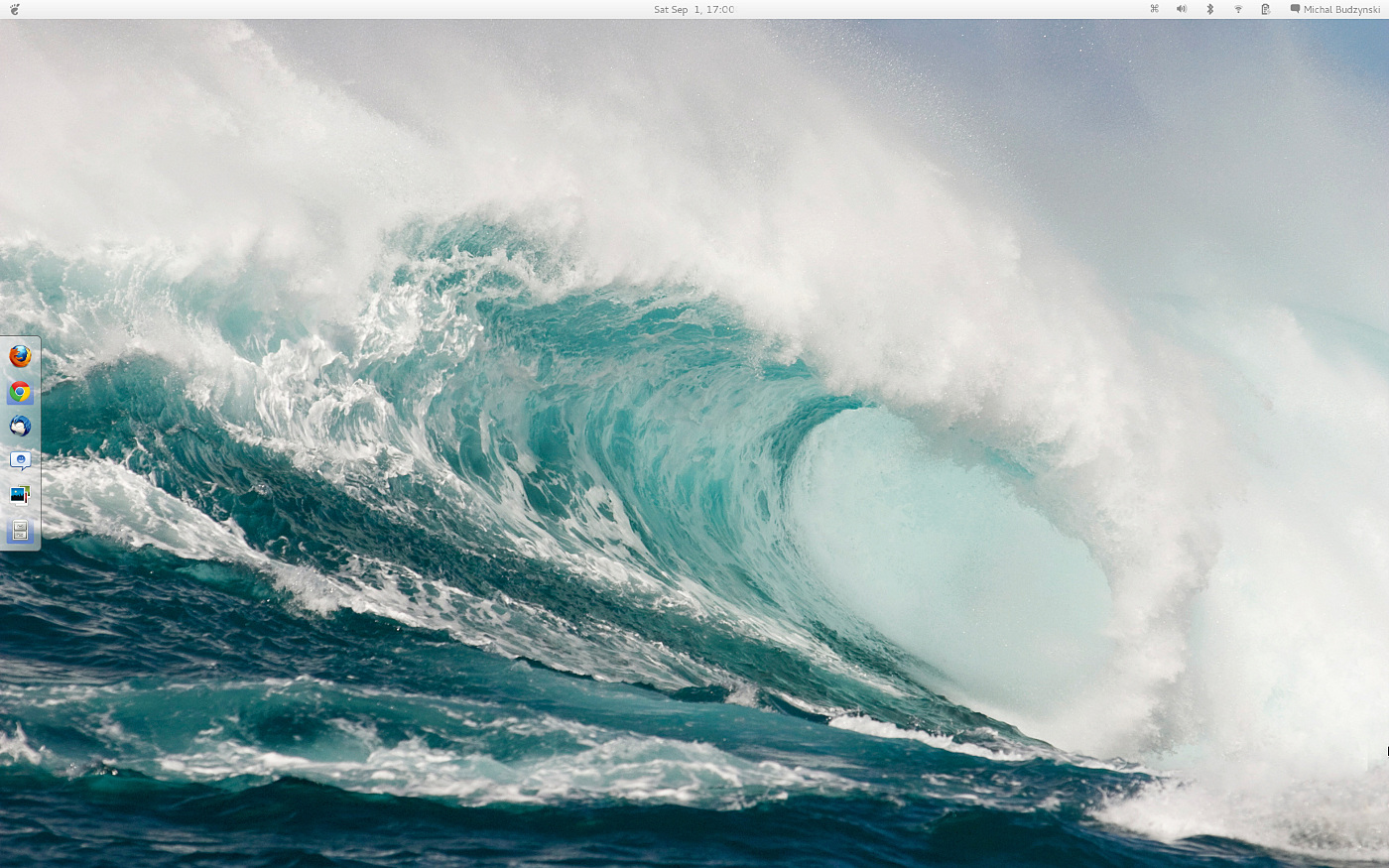This screenshot has width=1389, height=868.
Task: Open the GNOME foot Activities icon
Action: click(14, 9)
